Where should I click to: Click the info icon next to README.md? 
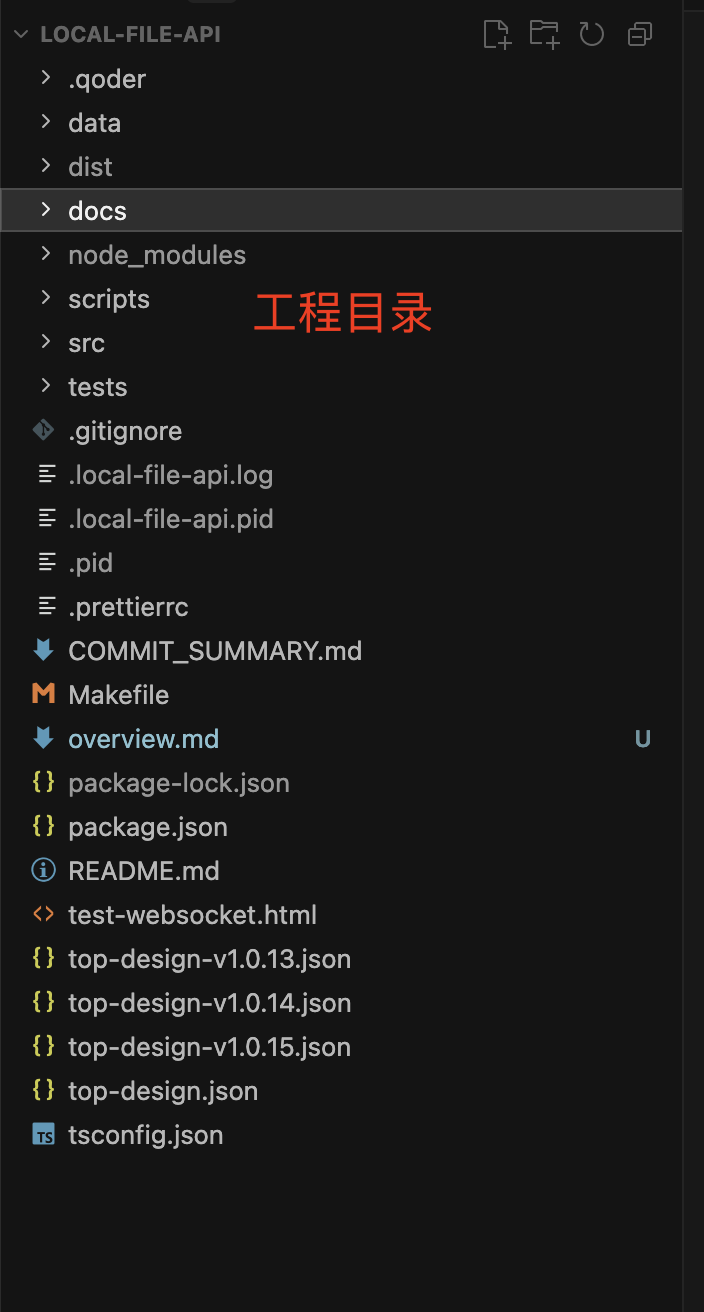[x=43, y=871]
